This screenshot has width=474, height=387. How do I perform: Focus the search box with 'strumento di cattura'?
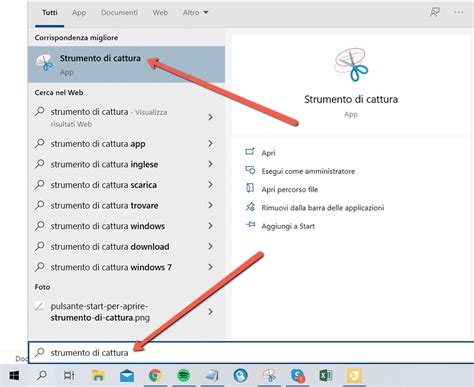tap(251, 352)
